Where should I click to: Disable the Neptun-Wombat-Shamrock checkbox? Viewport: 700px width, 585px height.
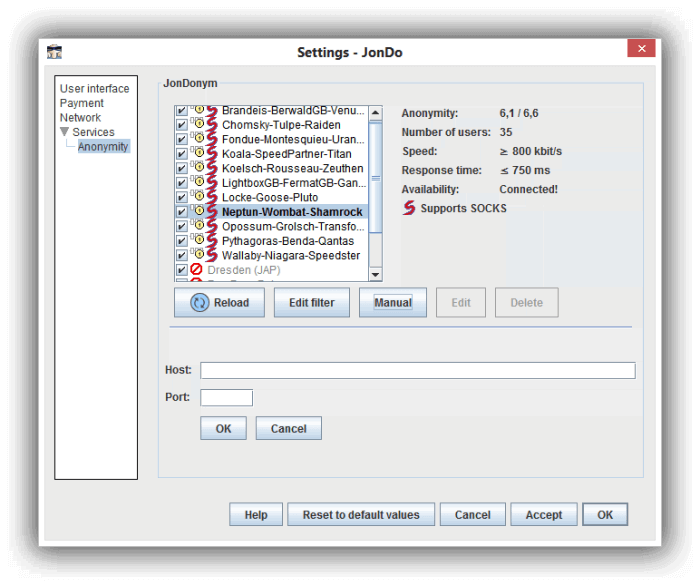click(181, 212)
